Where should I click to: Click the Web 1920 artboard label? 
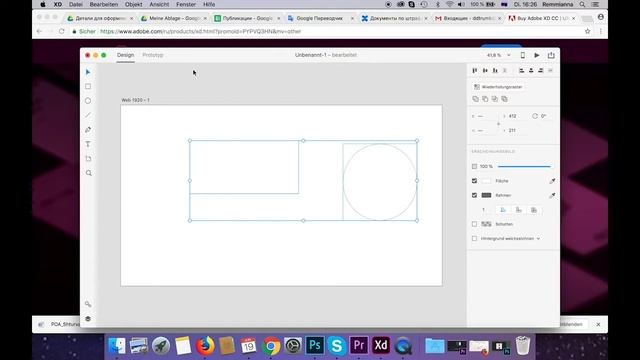click(x=136, y=100)
